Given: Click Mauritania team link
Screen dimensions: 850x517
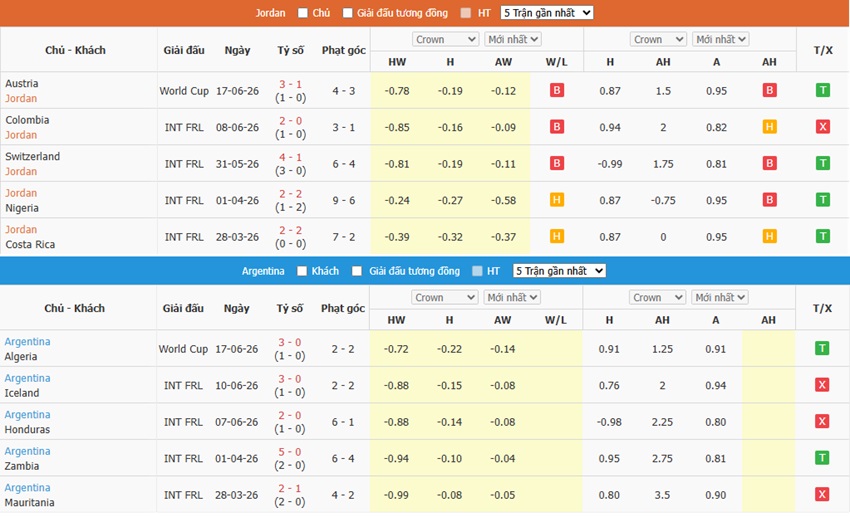Looking at the screenshot, I should pos(29,502).
